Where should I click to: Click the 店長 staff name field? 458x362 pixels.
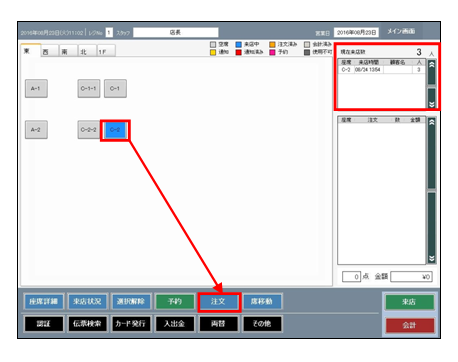(x=176, y=32)
